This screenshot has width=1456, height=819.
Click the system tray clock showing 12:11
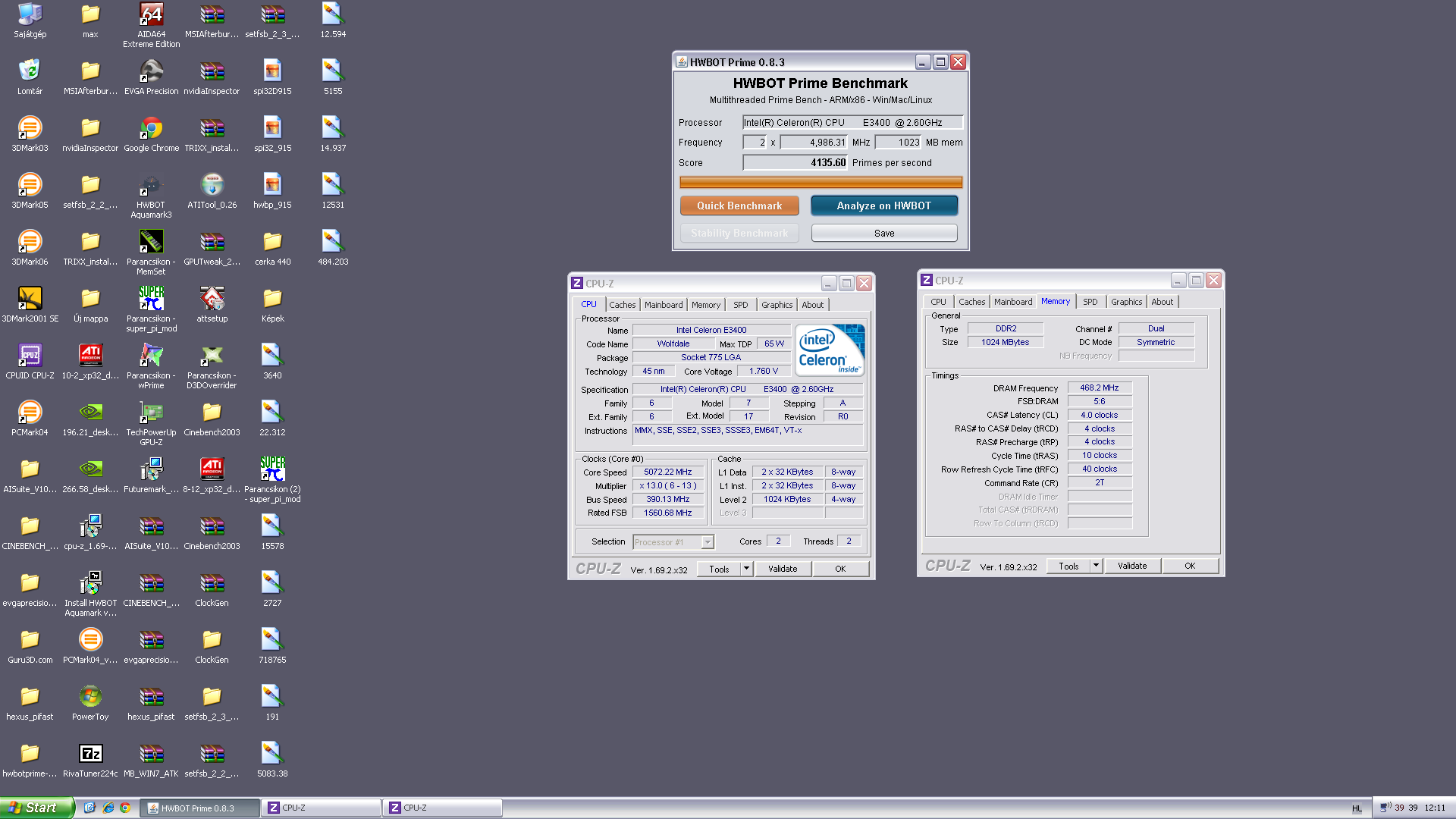tap(1435, 808)
